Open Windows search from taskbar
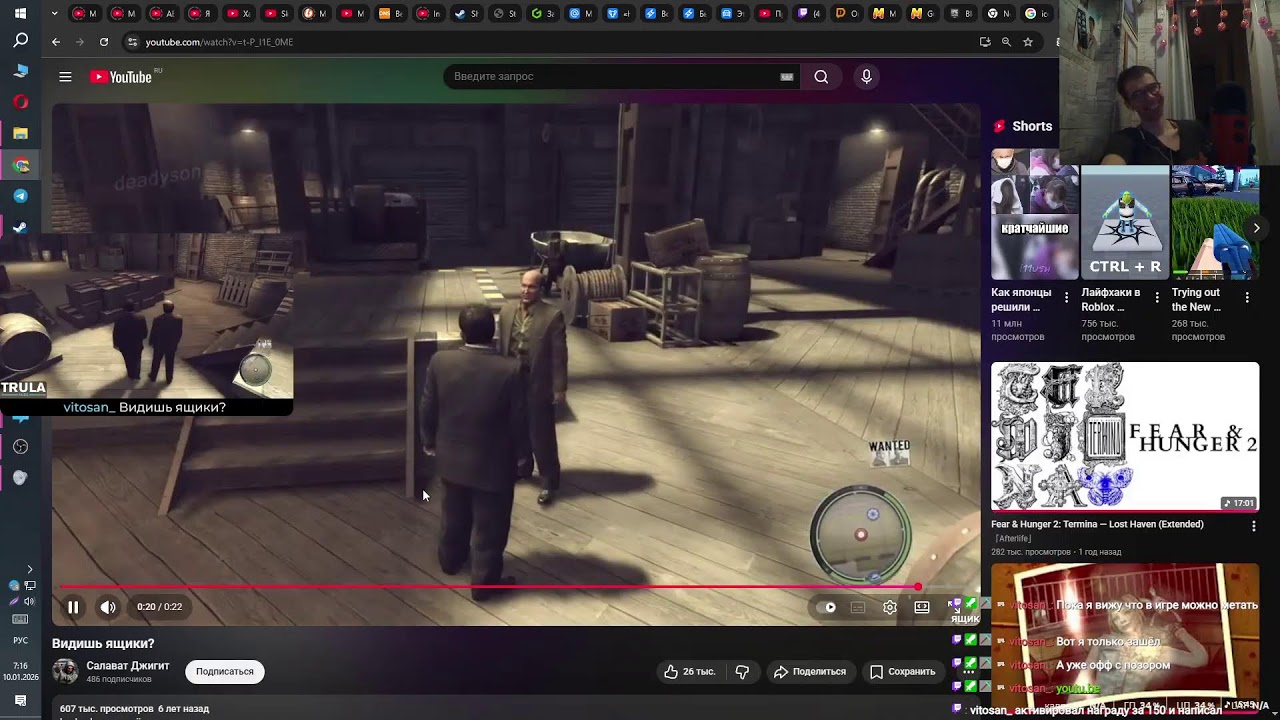 tap(20, 41)
